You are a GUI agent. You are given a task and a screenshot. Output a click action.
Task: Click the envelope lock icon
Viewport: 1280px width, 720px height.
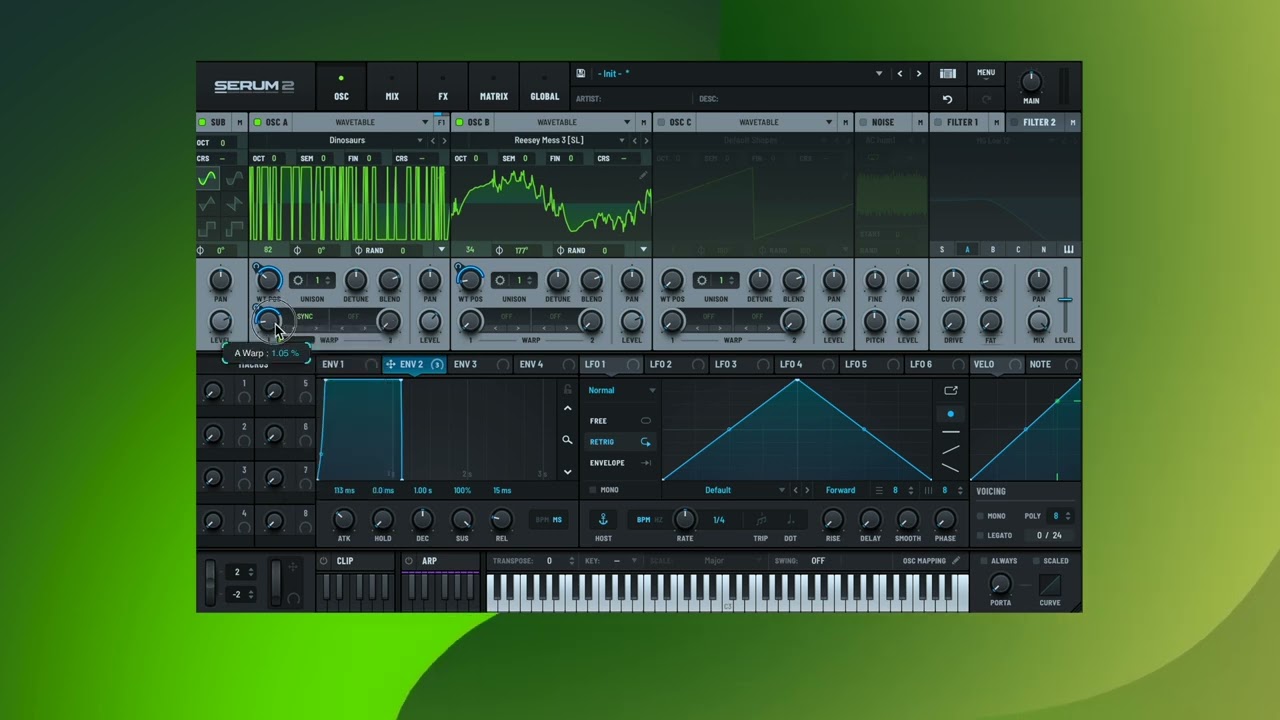pyautogui.click(x=567, y=389)
